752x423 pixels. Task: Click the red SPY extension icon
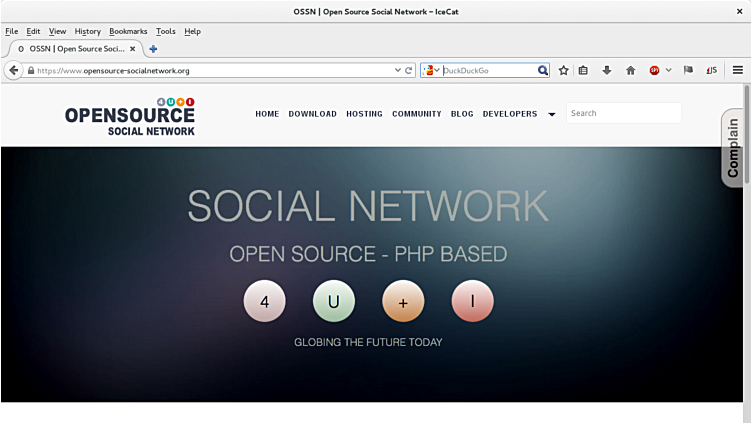click(x=654, y=70)
